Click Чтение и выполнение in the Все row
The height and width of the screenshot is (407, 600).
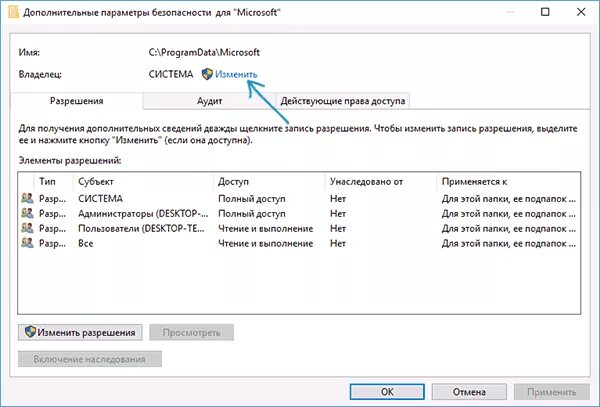pos(266,243)
